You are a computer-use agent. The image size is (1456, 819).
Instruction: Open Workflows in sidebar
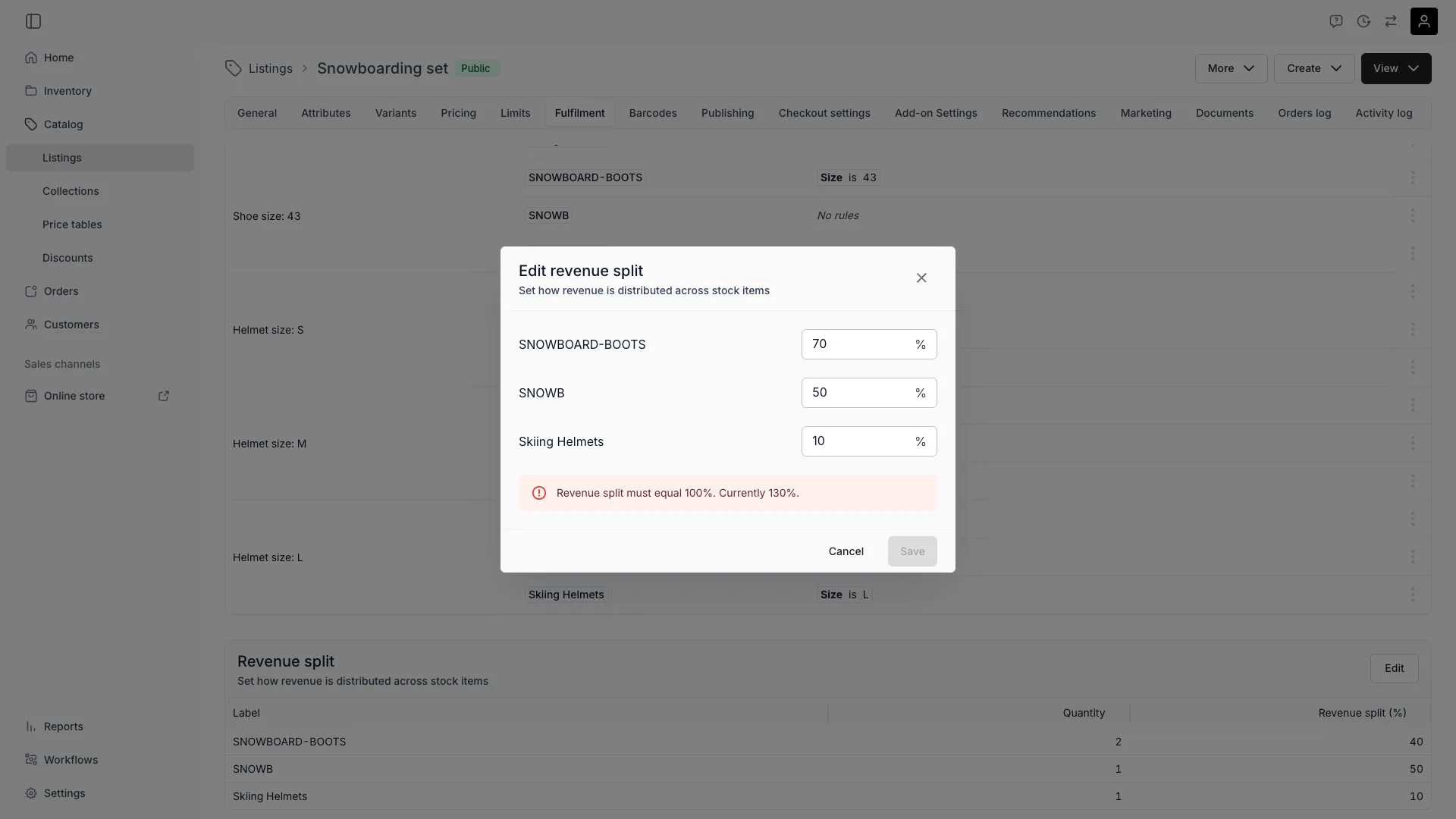[99, 760]
